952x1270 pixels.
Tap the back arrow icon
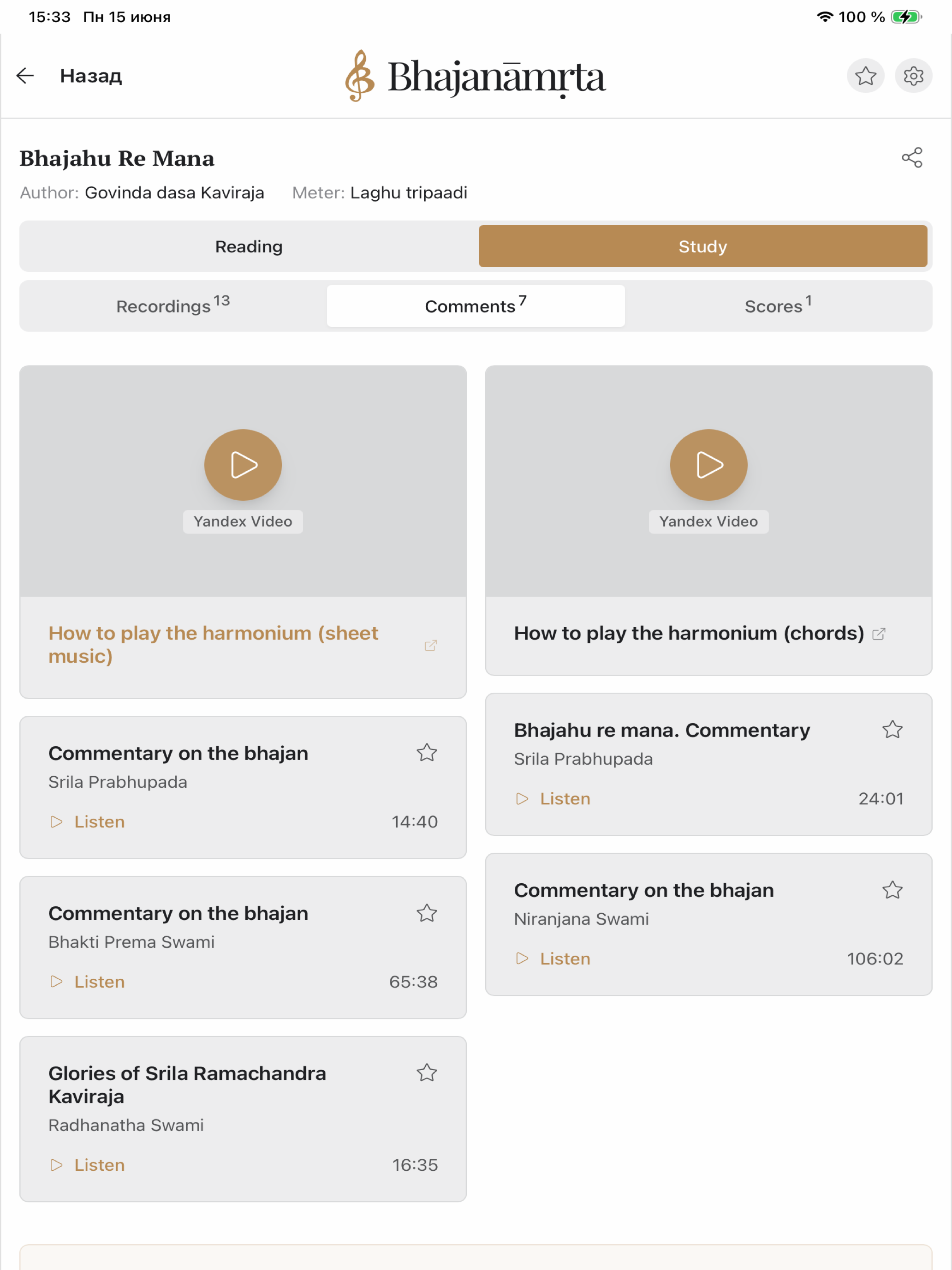pos(25,76)
